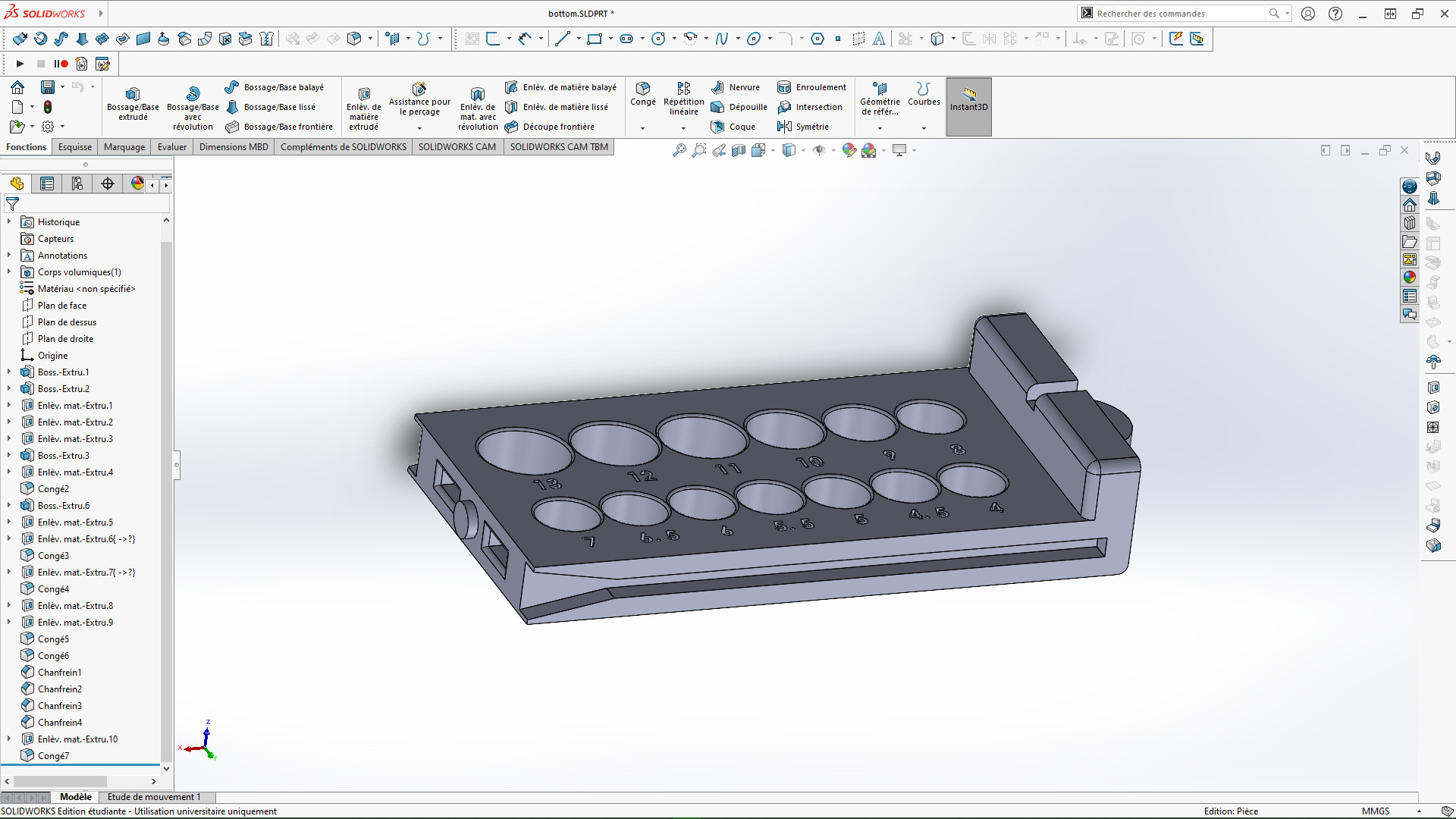Screen dimensions: 1456x819
Task: Switch to Etude de mouvement 1
Action: coord(154,797)
